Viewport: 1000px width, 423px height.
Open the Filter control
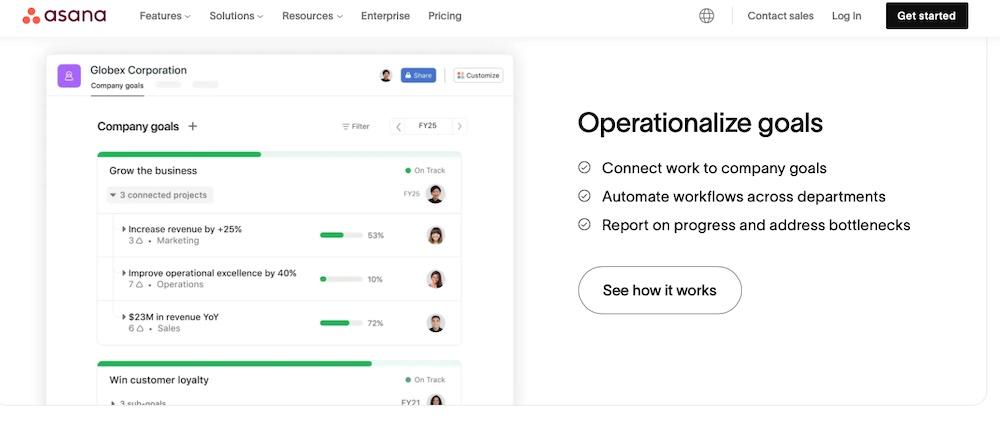[356, 127]
